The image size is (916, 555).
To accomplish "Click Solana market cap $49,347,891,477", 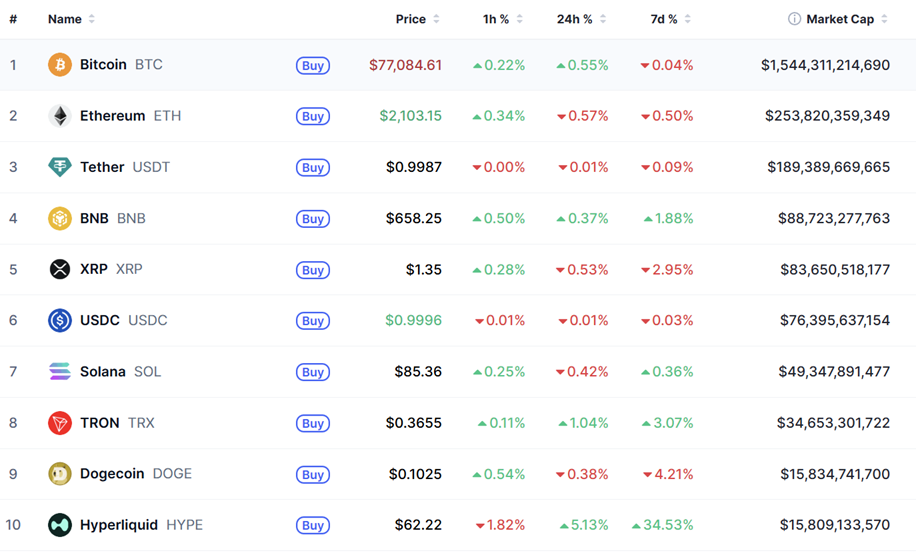I will point(834,372).
